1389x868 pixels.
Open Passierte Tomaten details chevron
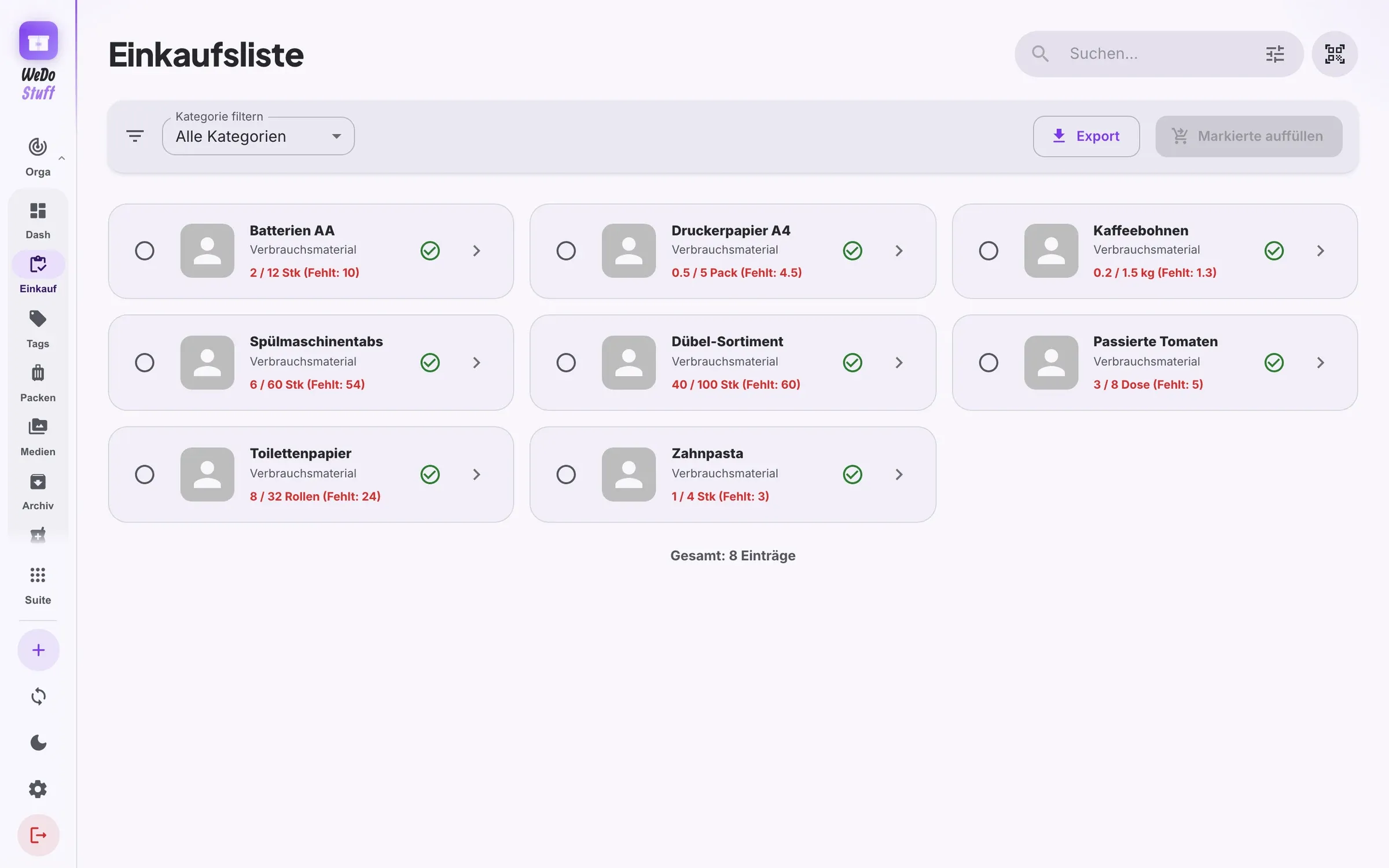click(x=1320, y=363)
